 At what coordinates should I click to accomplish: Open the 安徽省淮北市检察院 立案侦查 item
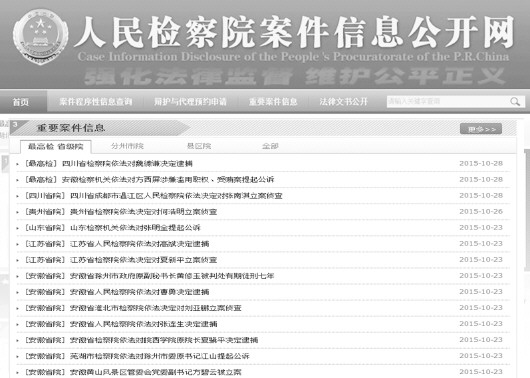tap(155, 308)
